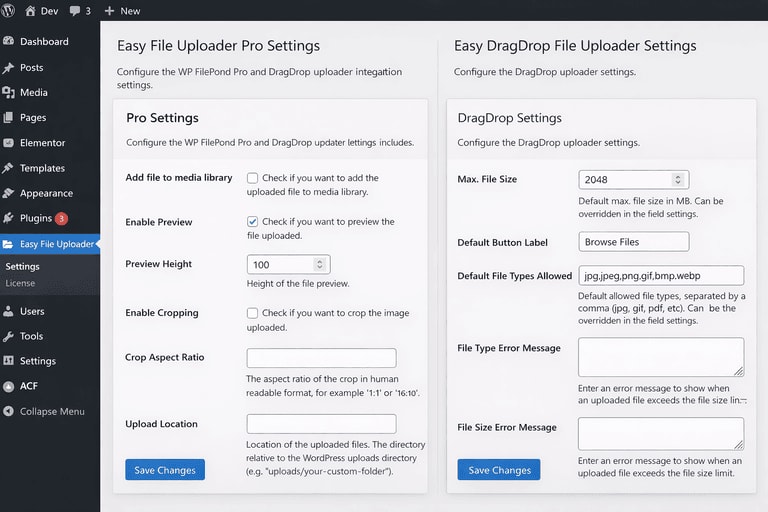Image resolution: width=768 pixels, height=512 pixels.
Task: Check Add file to media library box
Action: 252,178
